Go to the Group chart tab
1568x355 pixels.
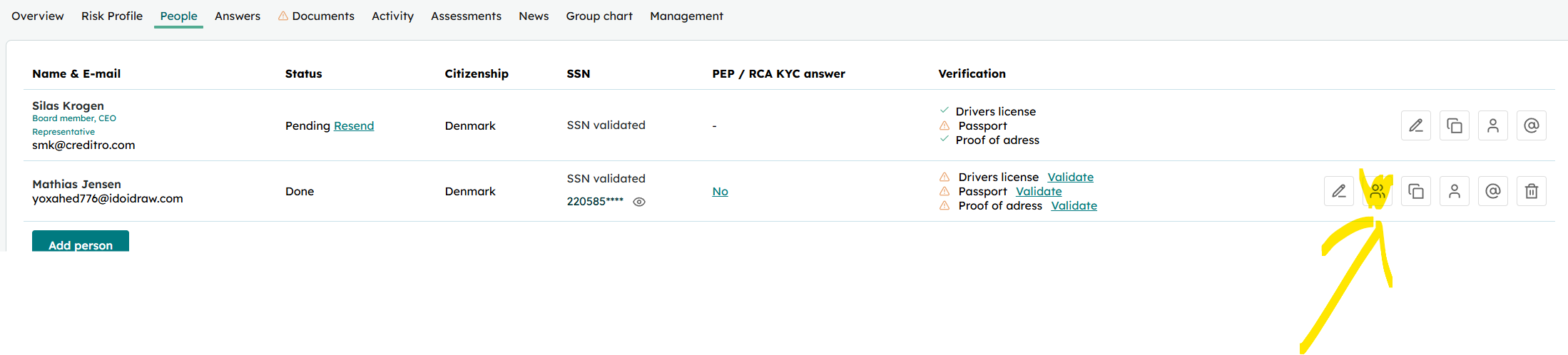click(599, 16)
